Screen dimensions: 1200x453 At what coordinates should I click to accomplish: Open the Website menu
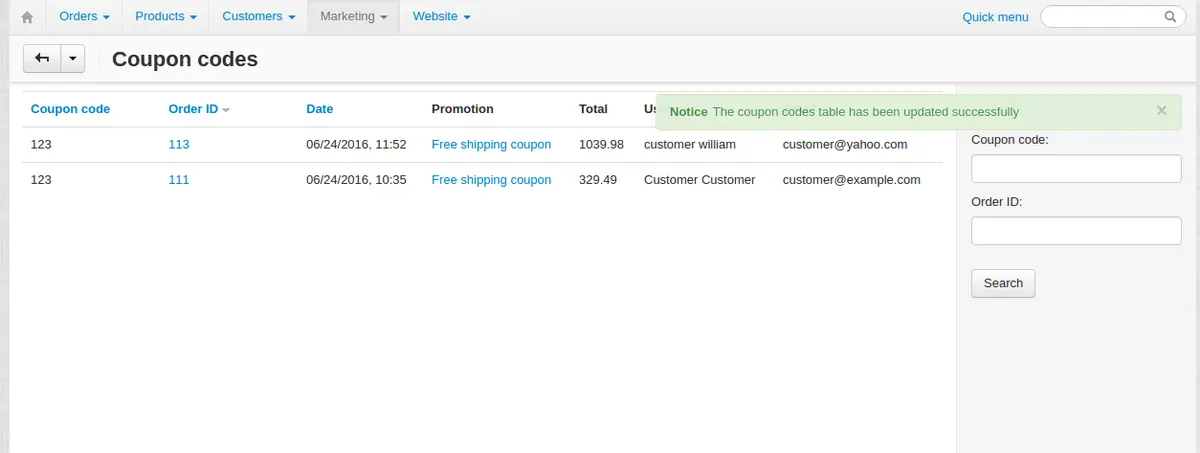[441, 17]
